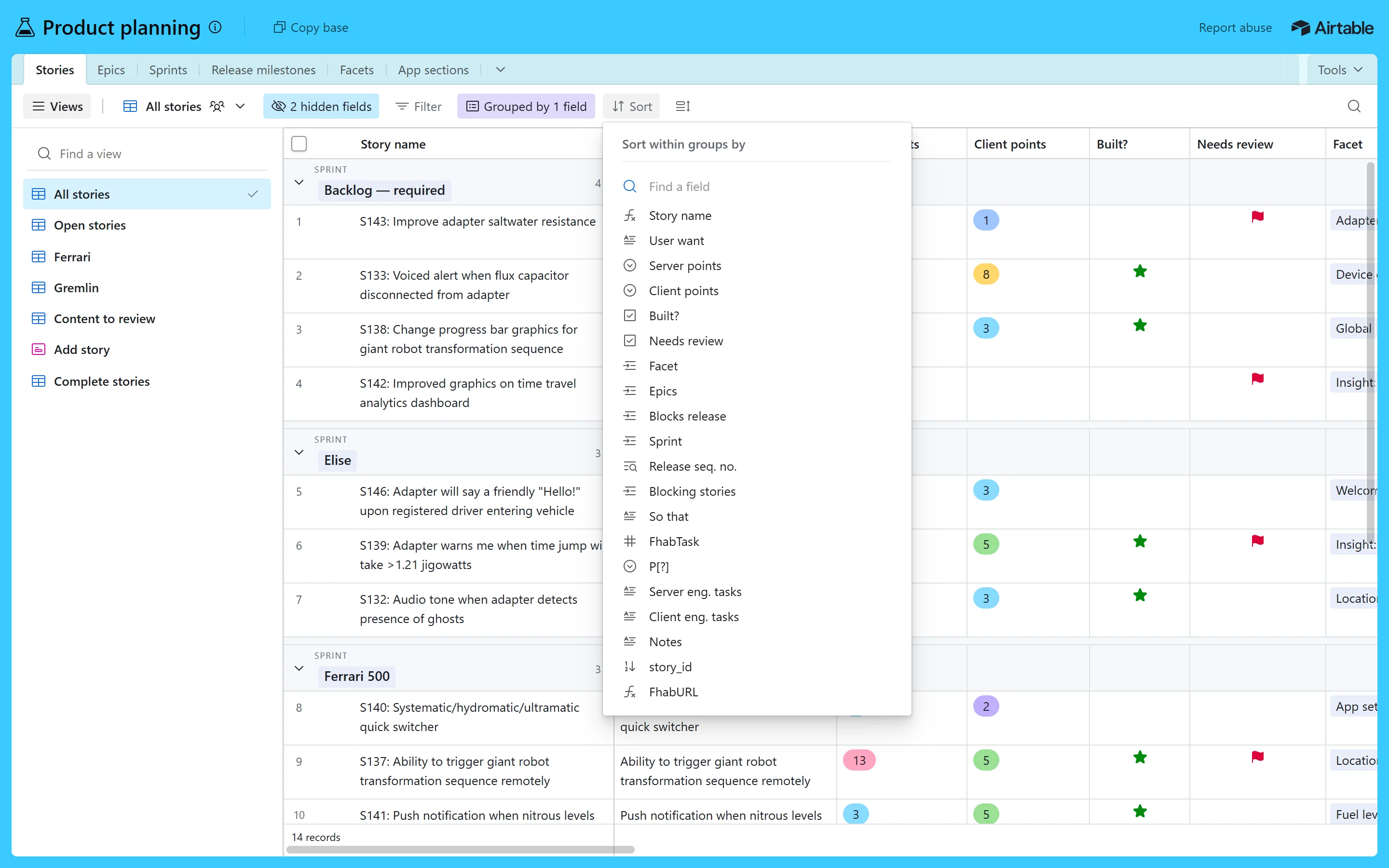Viewport: 1389px width, 868px height.
Task: Toggle Built? cell for S143 row
Action: pyautogui.click(x=1139, y=231)
